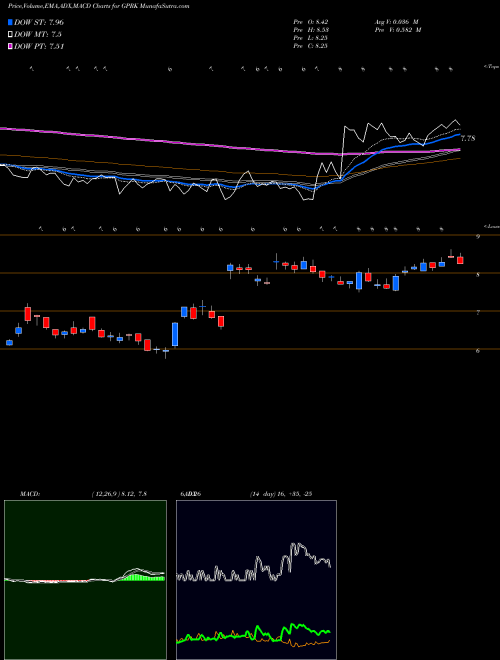
Task: Click the chart title mentioning GPRK MunafaSutra.com
Action: [x=98, y=6]
